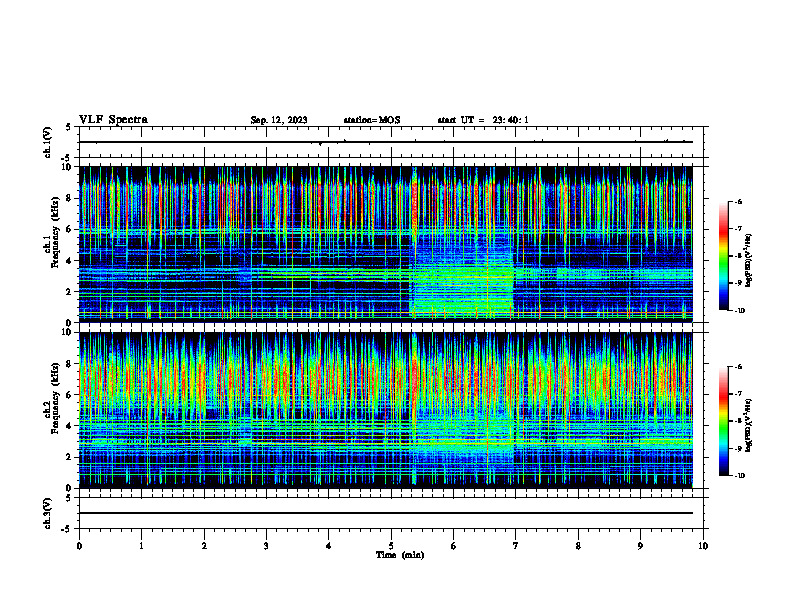792x612 pixels.
Task: Click the "Time (min)" x-axis label
Action: (400, 555)
